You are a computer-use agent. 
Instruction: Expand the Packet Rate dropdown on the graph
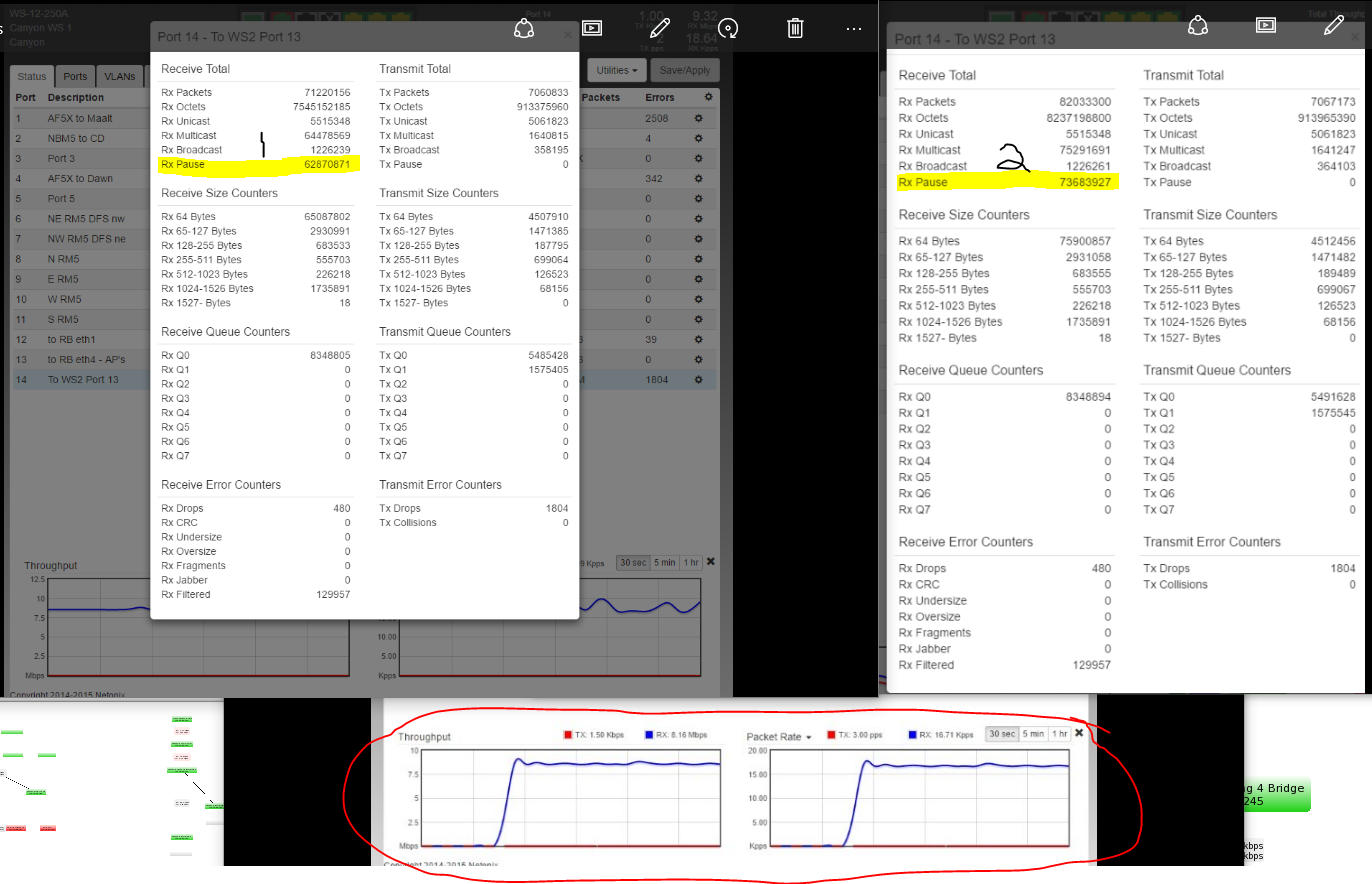click(779, 736)
